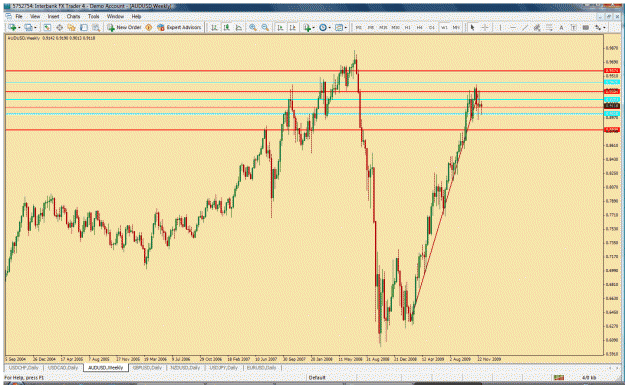Show the Market Watch window

click(47, 28)
